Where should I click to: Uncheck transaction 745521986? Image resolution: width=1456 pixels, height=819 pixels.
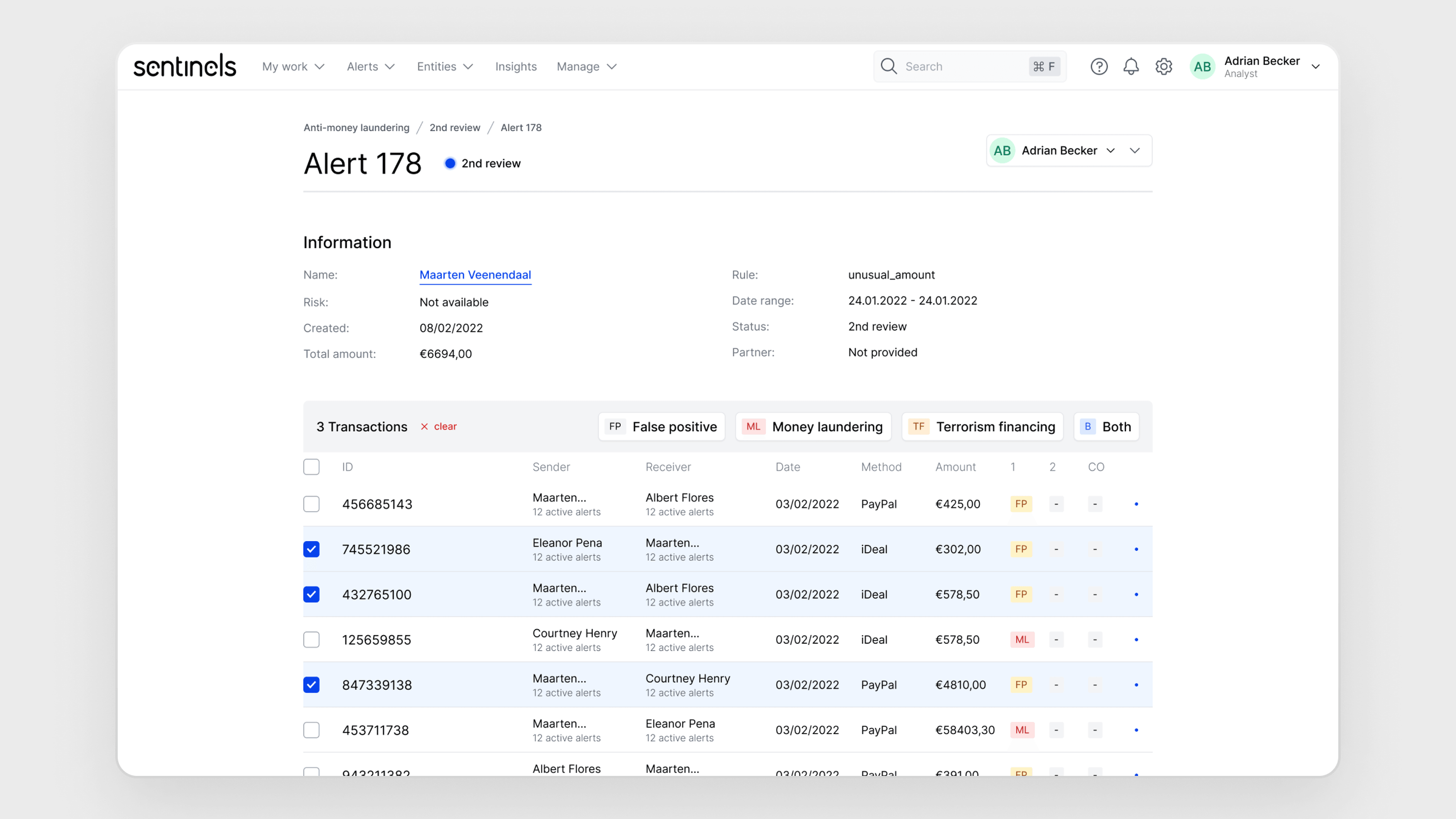(x=312, y=549)
